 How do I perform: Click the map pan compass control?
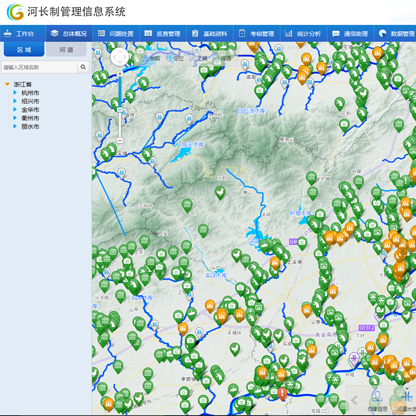point(119,57)
